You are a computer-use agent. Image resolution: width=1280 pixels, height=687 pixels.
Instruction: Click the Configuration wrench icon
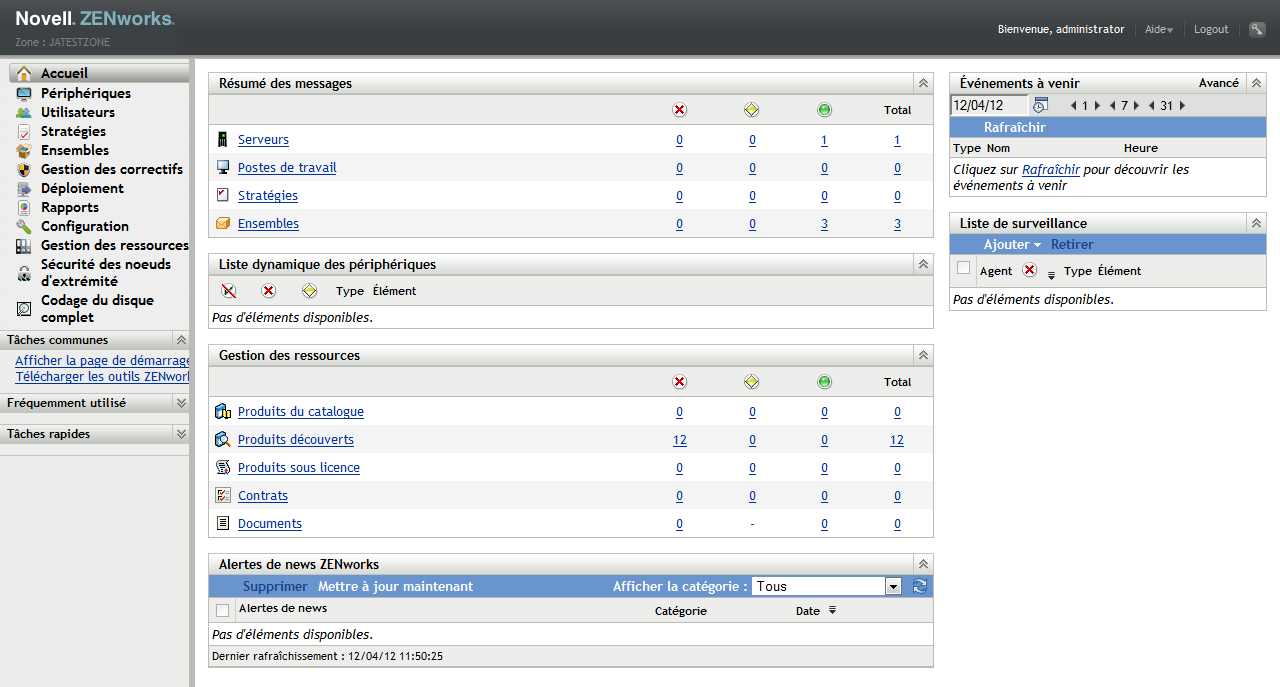(x=22, y=226)
